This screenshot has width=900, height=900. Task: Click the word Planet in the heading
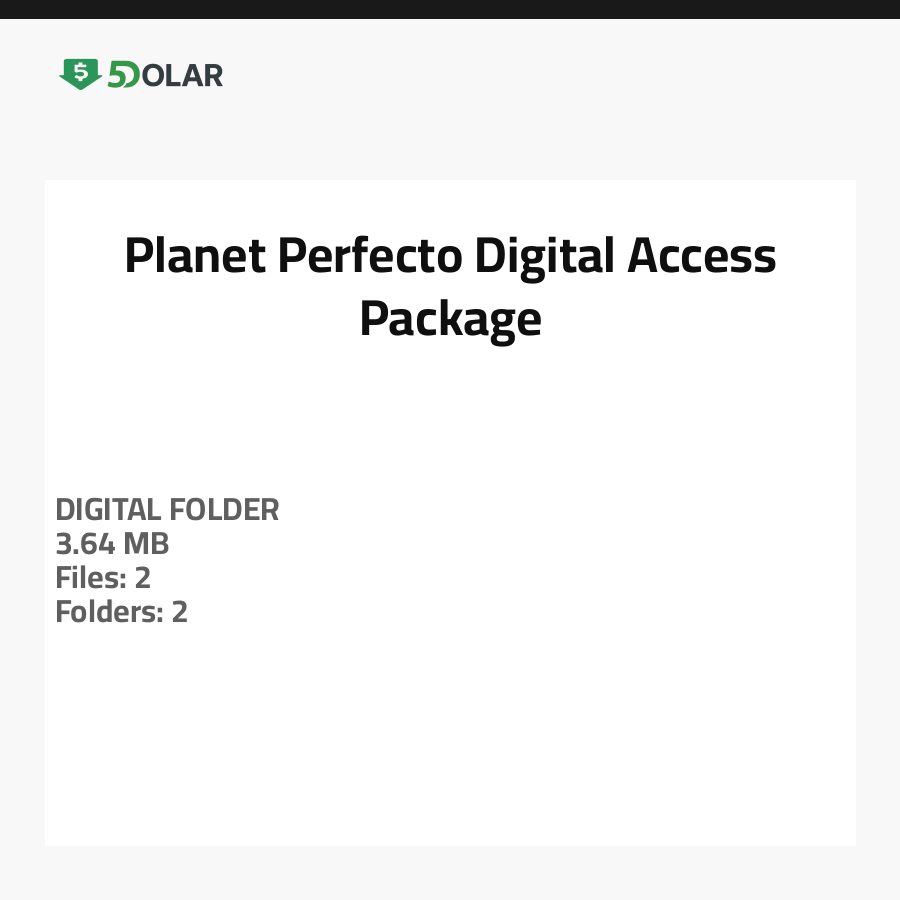pyautogui.click(x=195, y=256)
